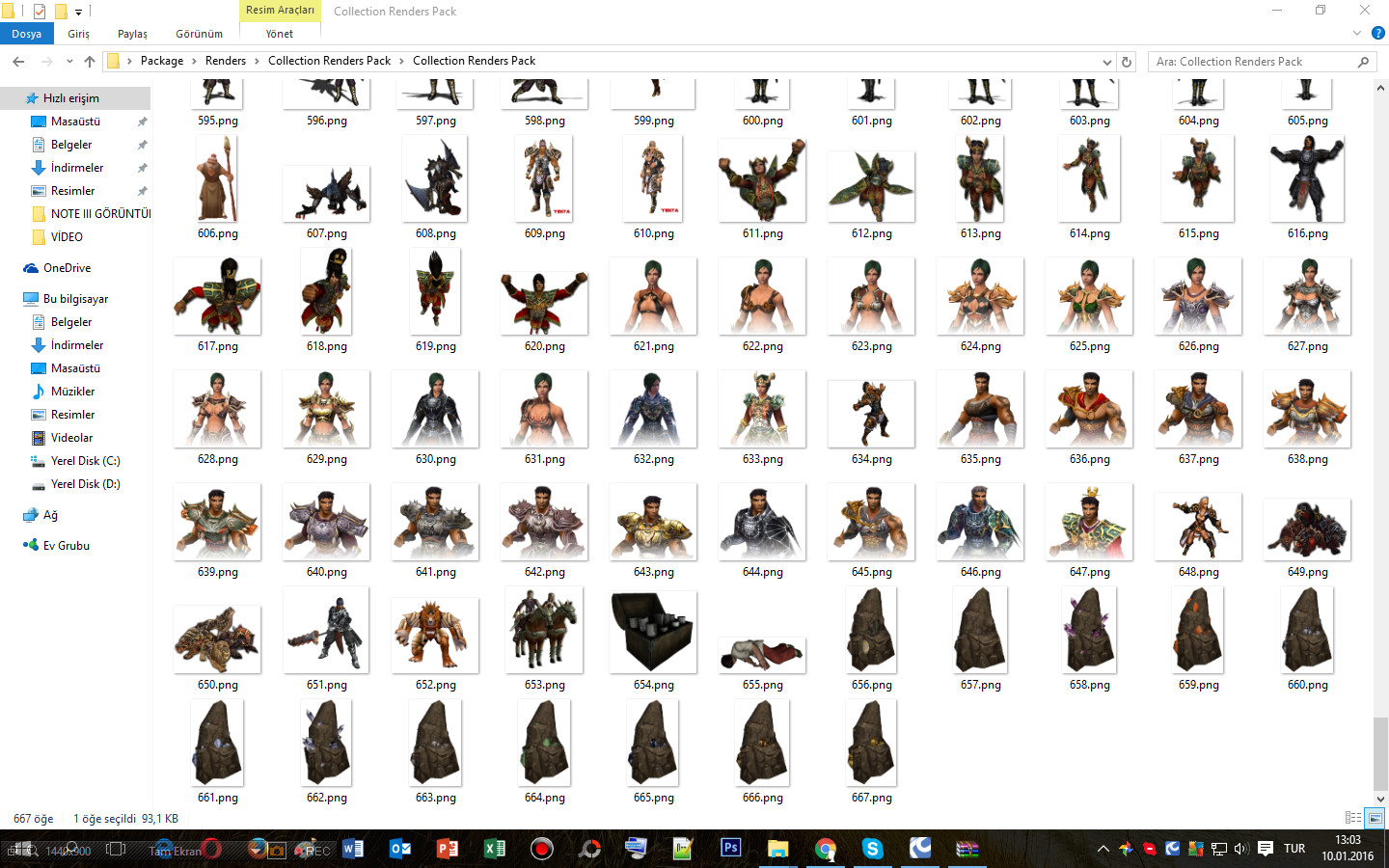
Task: Expand the breadcrumb chevron before Package
Action: click(129, 61)
